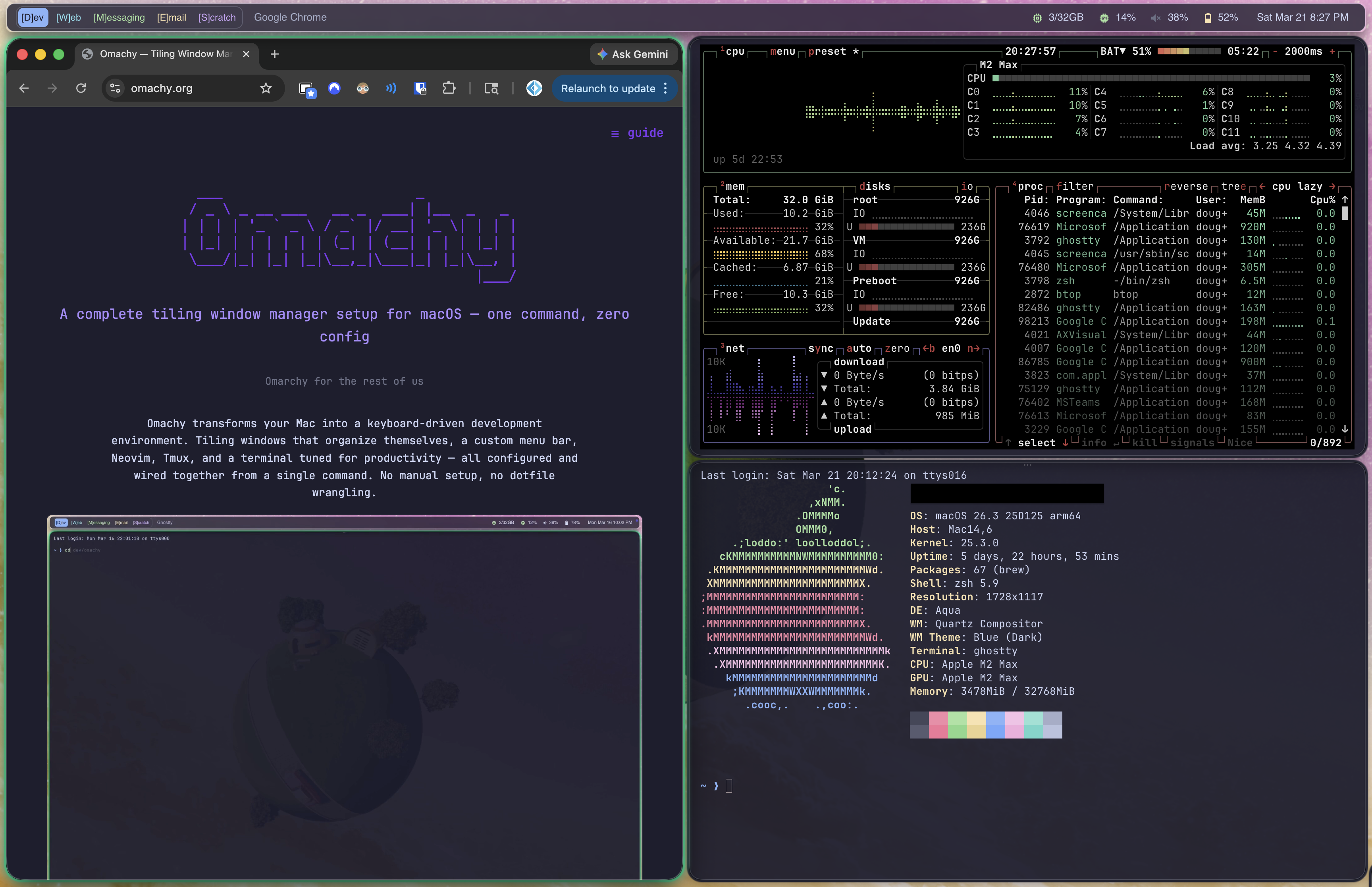Click btop proc filter field
The width and height of the screenshot is (1372, 887).
1075,186
